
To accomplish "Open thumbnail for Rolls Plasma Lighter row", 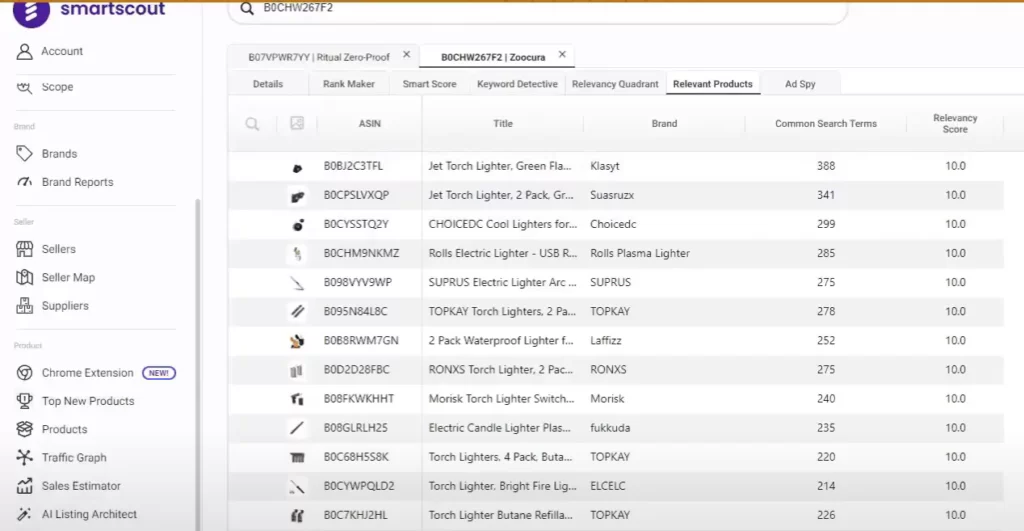I will (x=297, y=253).
